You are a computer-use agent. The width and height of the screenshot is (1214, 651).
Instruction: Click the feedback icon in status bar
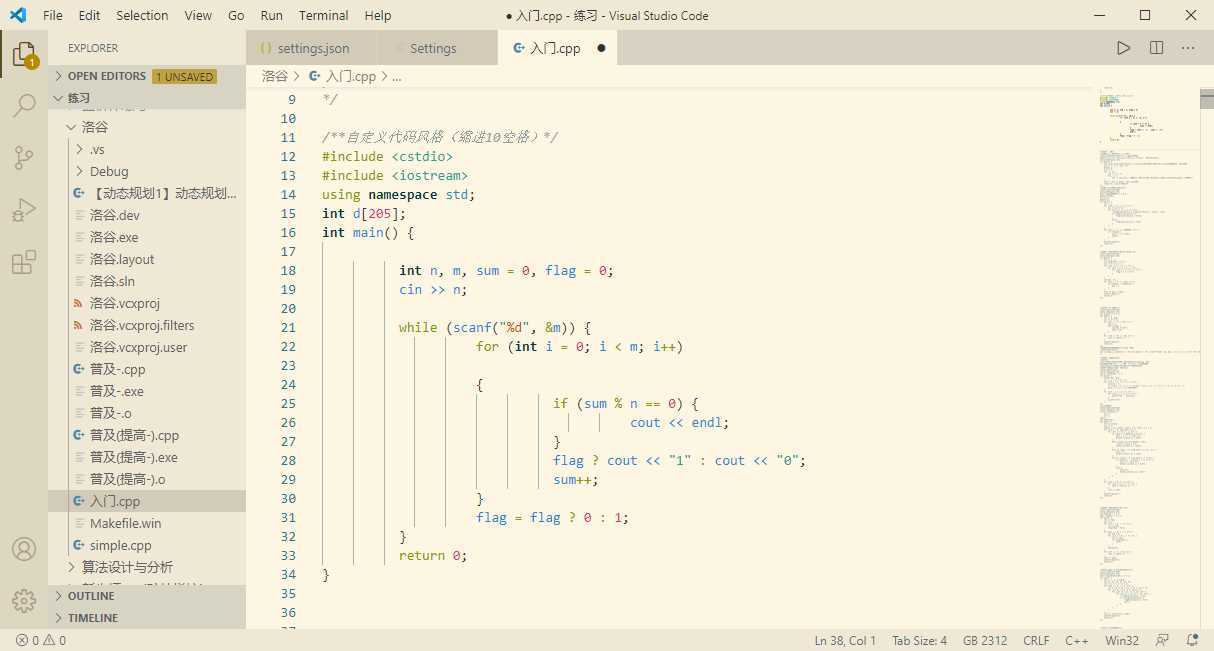pyautogui.click(x=1162, y=640)
